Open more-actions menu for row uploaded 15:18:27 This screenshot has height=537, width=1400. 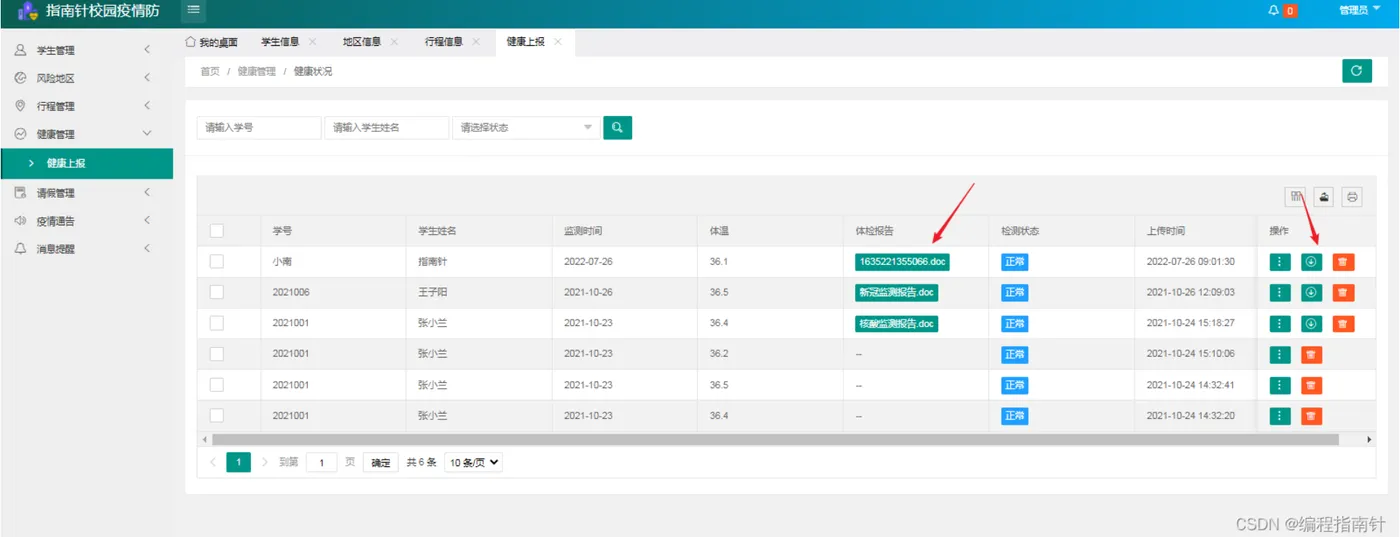point(1280,324)
